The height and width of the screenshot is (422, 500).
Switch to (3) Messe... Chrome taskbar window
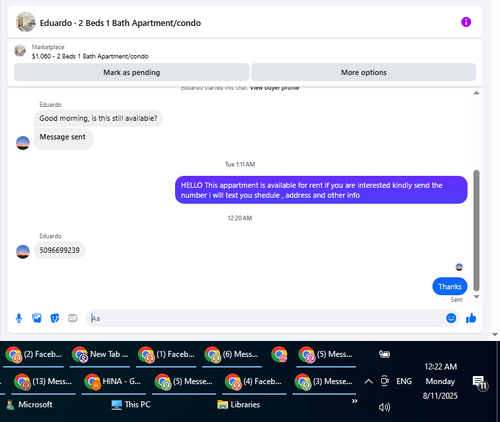point(324,382)
